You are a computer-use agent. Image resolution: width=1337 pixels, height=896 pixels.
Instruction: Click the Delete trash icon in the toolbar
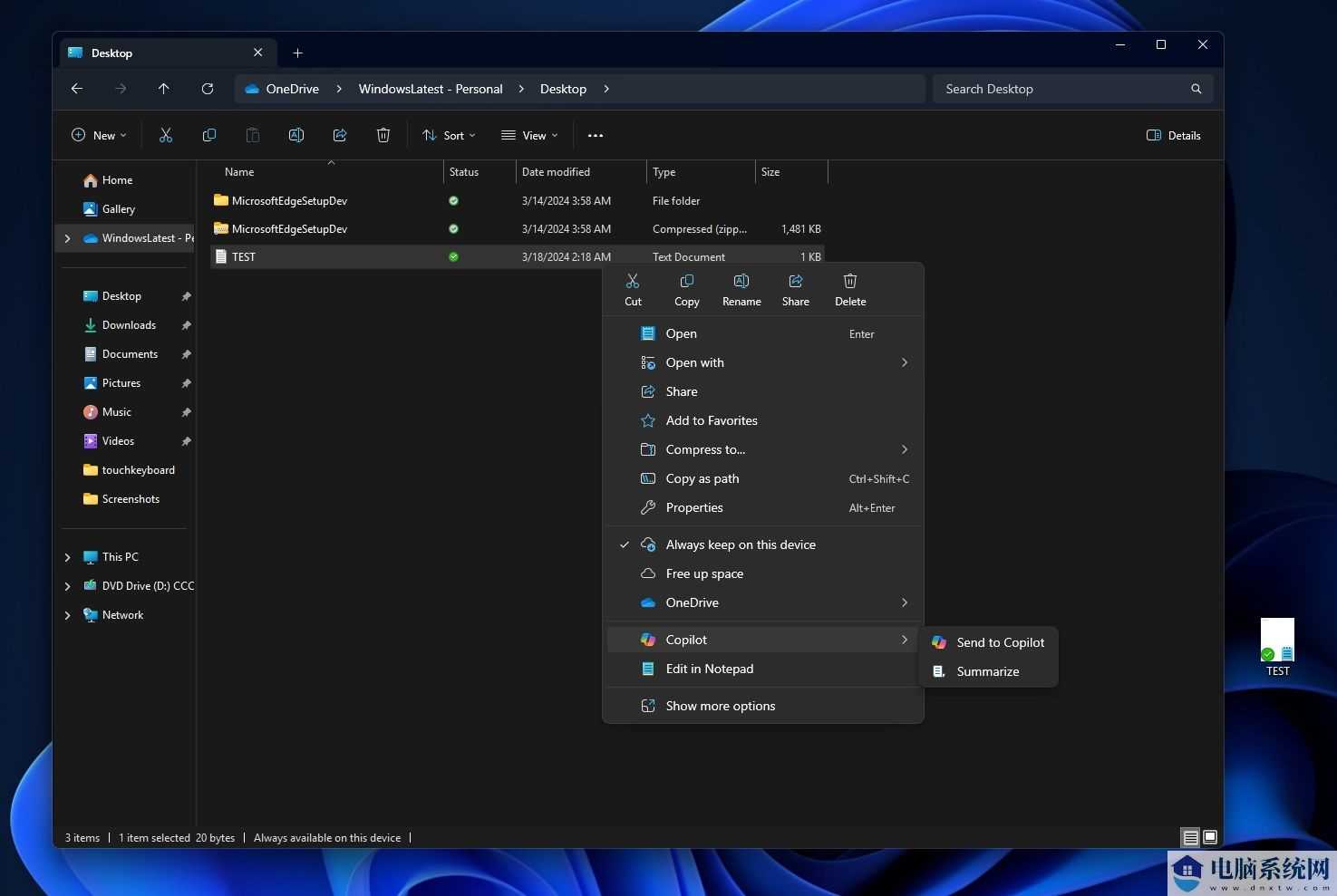(x=383, y=135)
